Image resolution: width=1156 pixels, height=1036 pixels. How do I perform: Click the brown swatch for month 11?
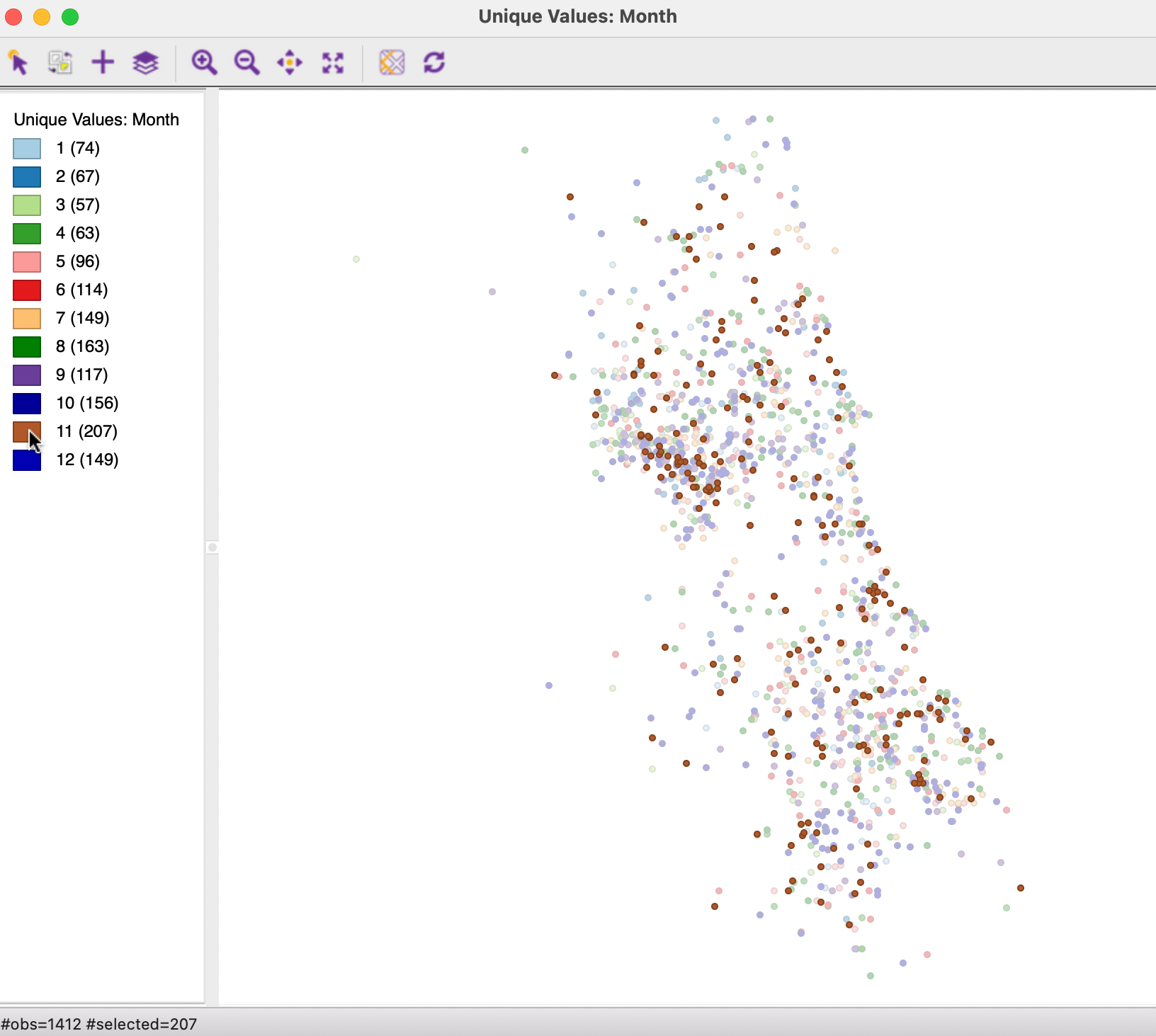(x=27, y=431)
